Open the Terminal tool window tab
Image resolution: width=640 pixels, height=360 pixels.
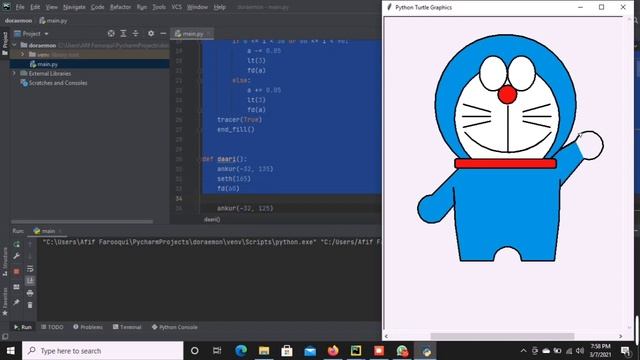tap(127, 327)
